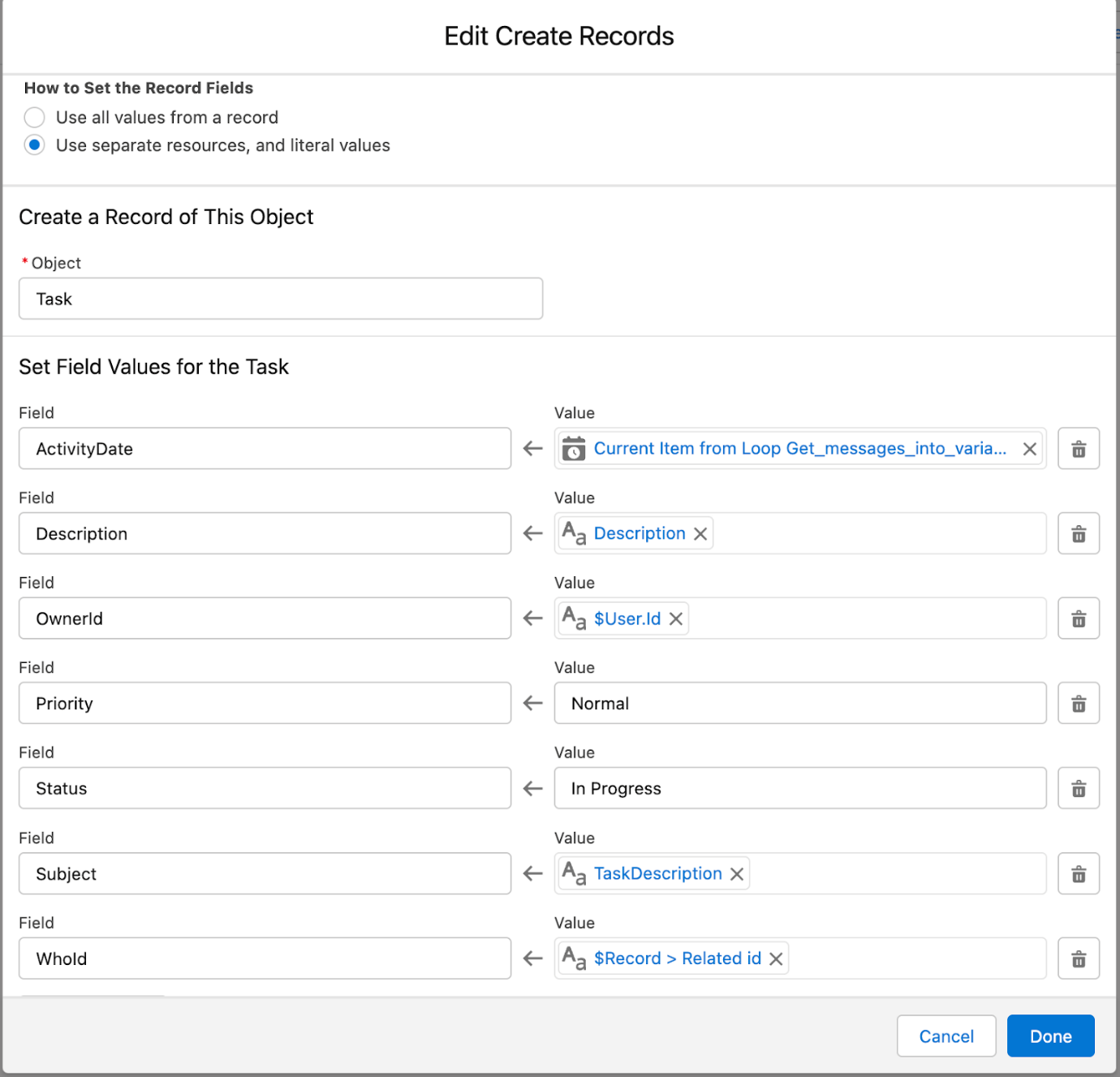Click the $User.Id pill text

click(627, 619)
